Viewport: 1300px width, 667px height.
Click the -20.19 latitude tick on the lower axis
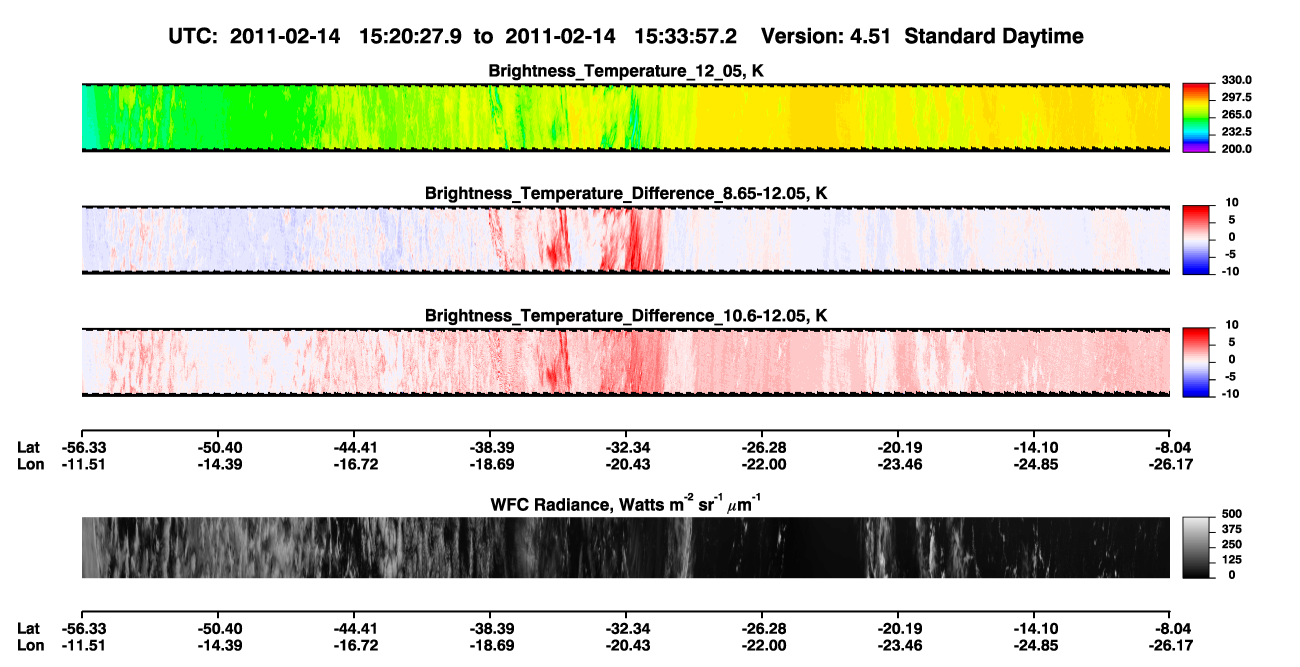click(x=898, y=629)
